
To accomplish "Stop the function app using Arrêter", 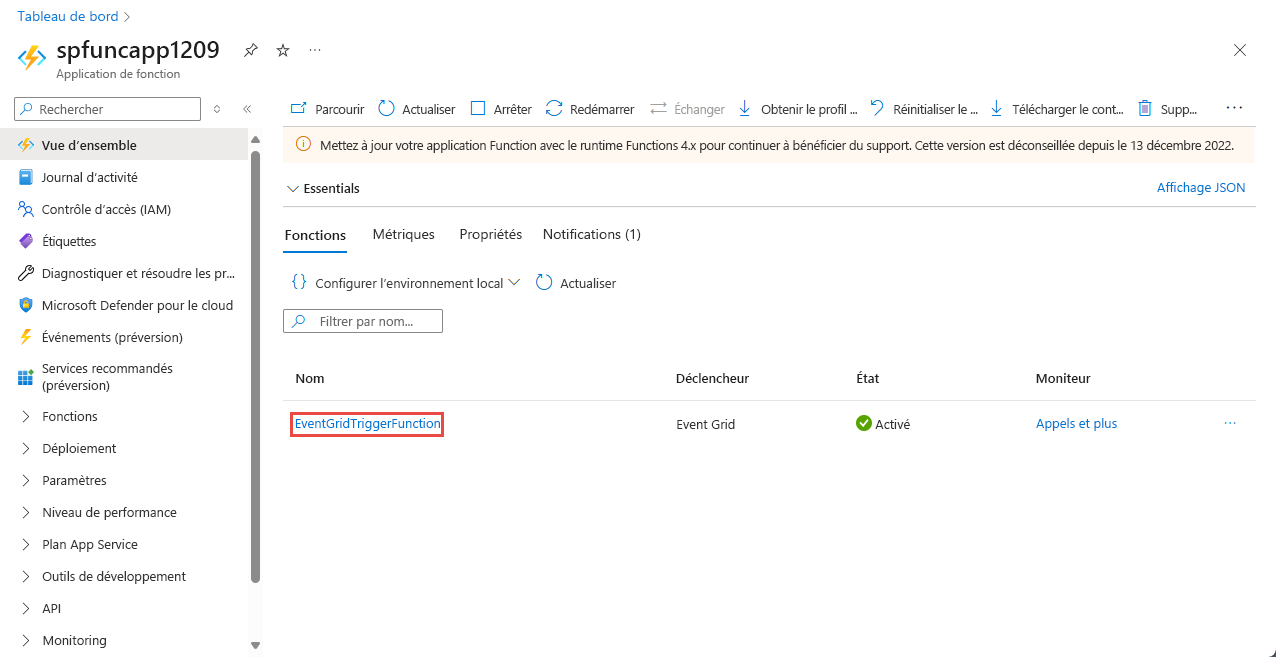I will (499, 109).
